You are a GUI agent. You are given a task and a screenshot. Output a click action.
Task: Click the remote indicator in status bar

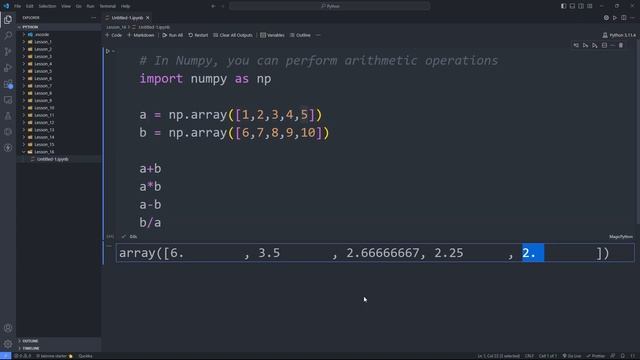click(x=5, y=356)
